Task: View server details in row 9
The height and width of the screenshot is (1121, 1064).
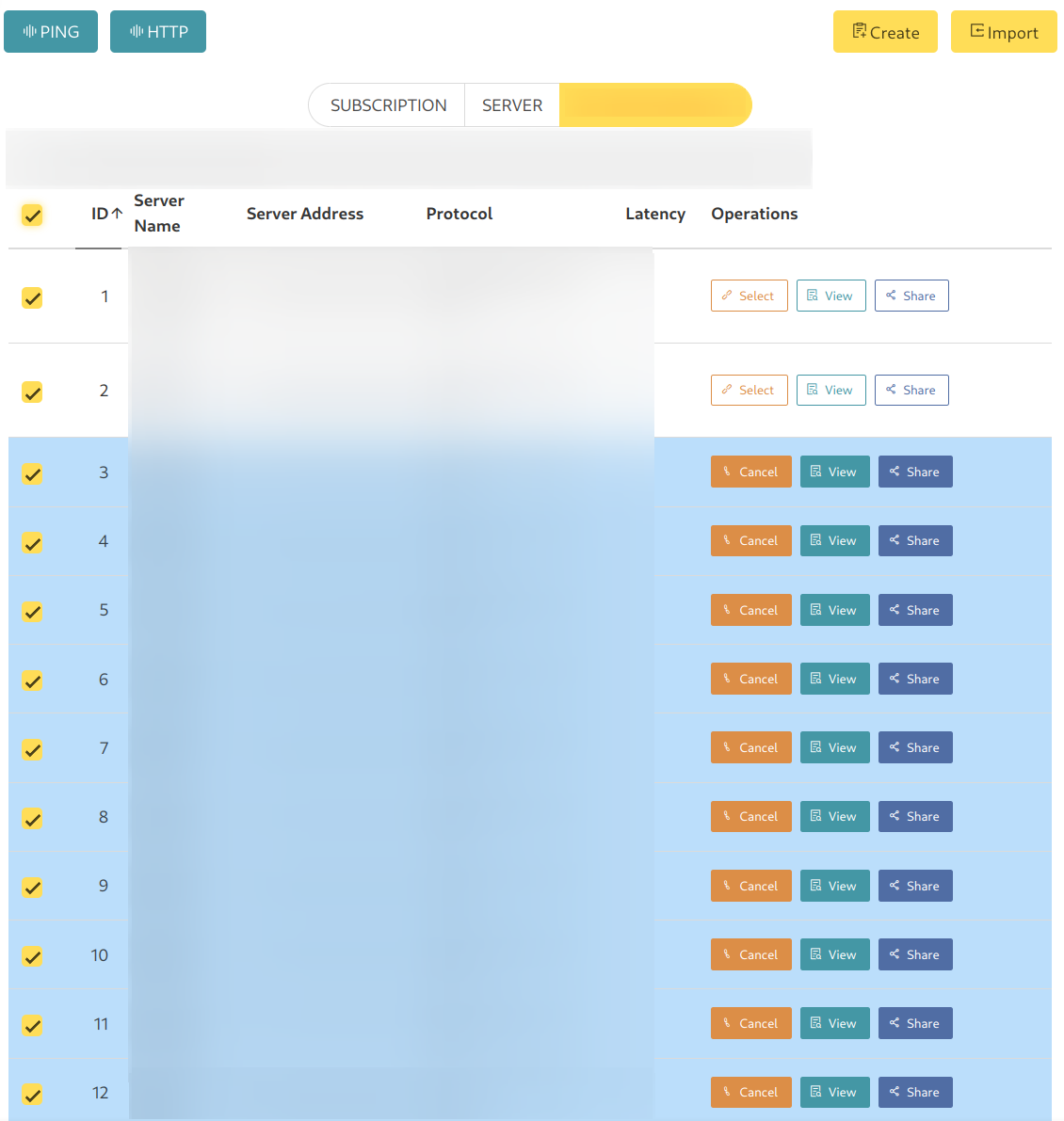Action: point(834,886)
